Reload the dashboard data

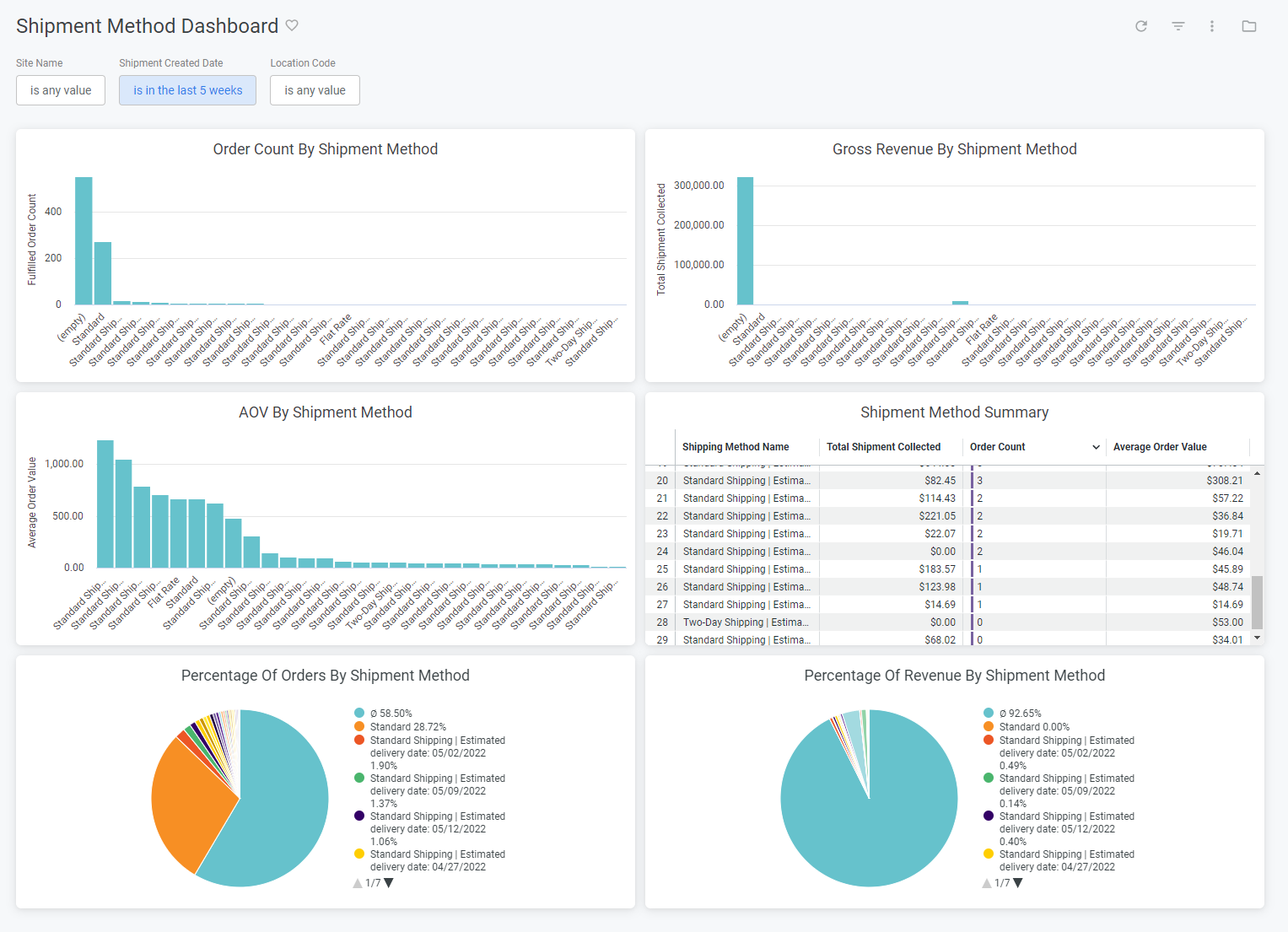pyautogui.click(x=1141, y=26)
